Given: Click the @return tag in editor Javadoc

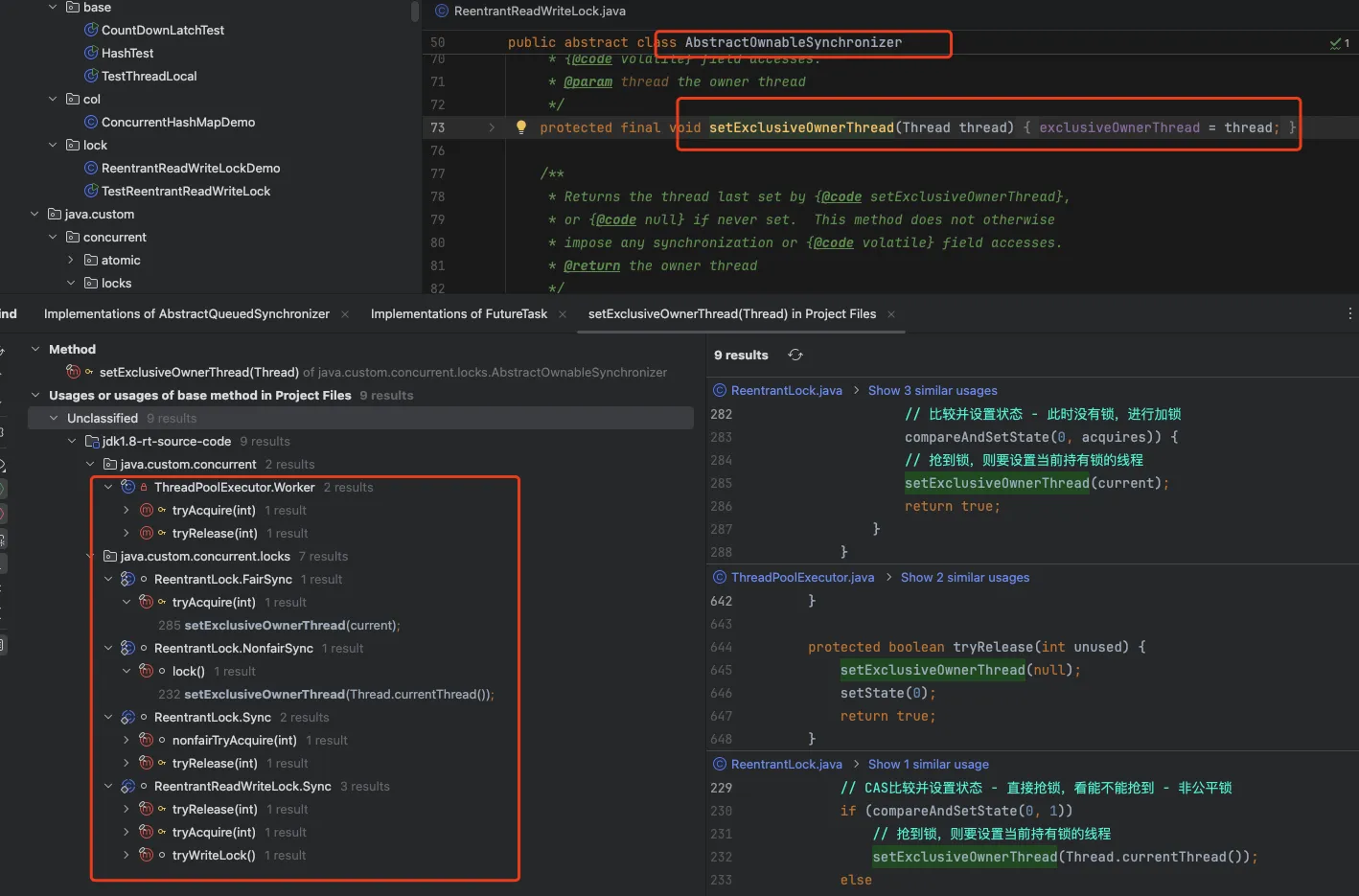Looking at the screenshot, I should (x=592, y=265).
